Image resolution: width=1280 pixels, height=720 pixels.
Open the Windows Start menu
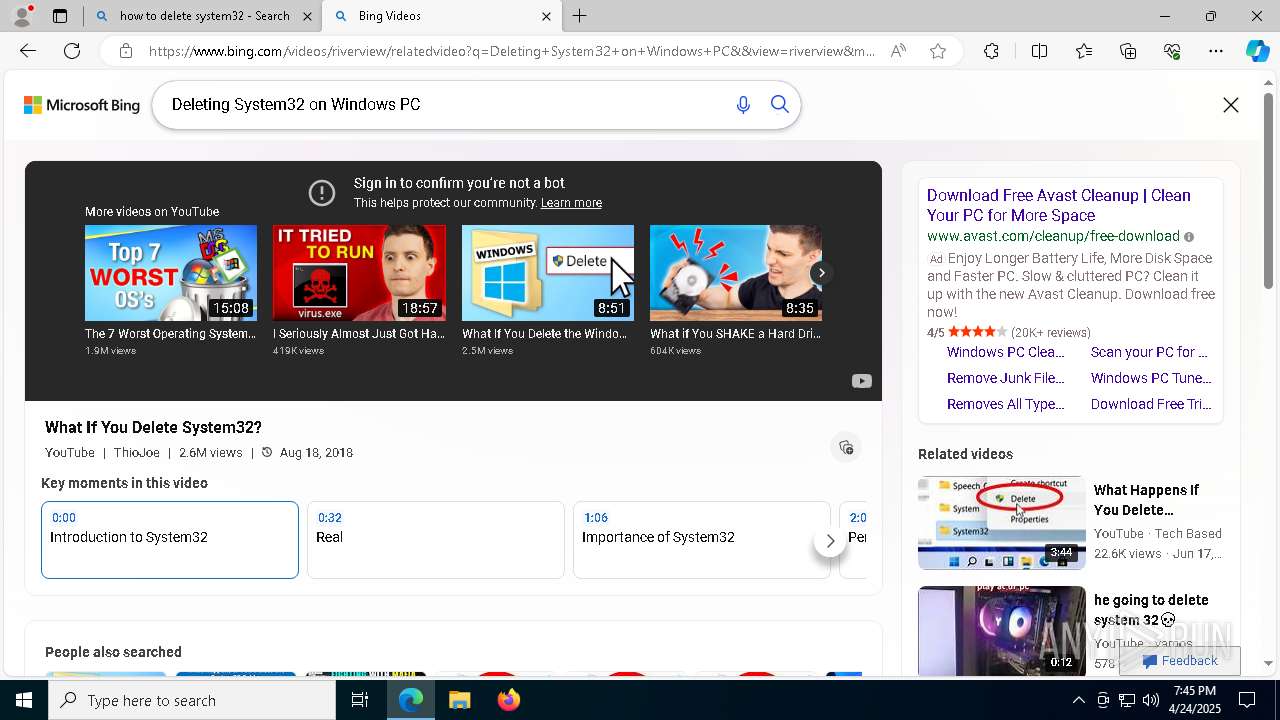[24, 700]
